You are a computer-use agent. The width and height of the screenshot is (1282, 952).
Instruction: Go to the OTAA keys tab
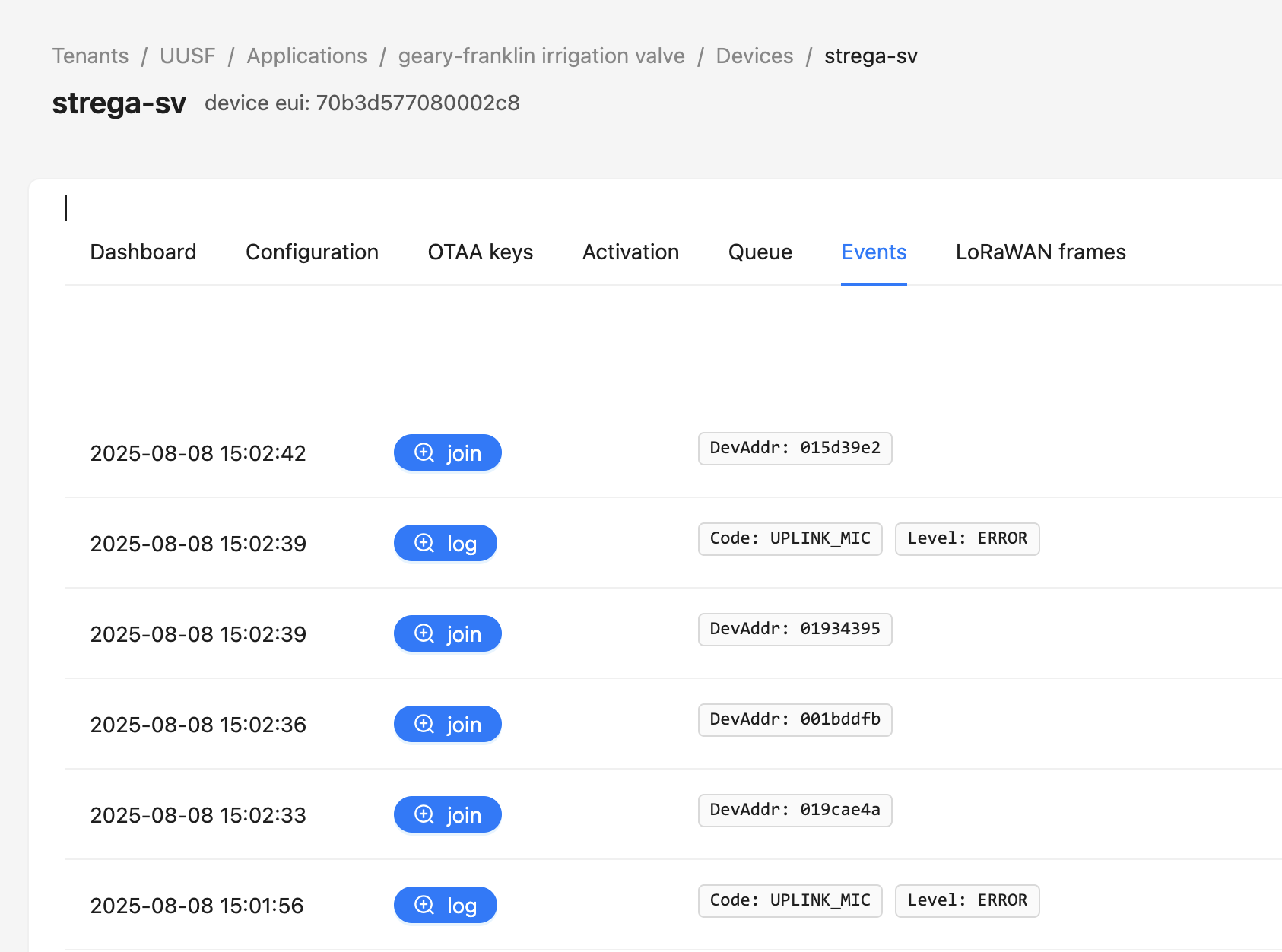tap(481, 252)
